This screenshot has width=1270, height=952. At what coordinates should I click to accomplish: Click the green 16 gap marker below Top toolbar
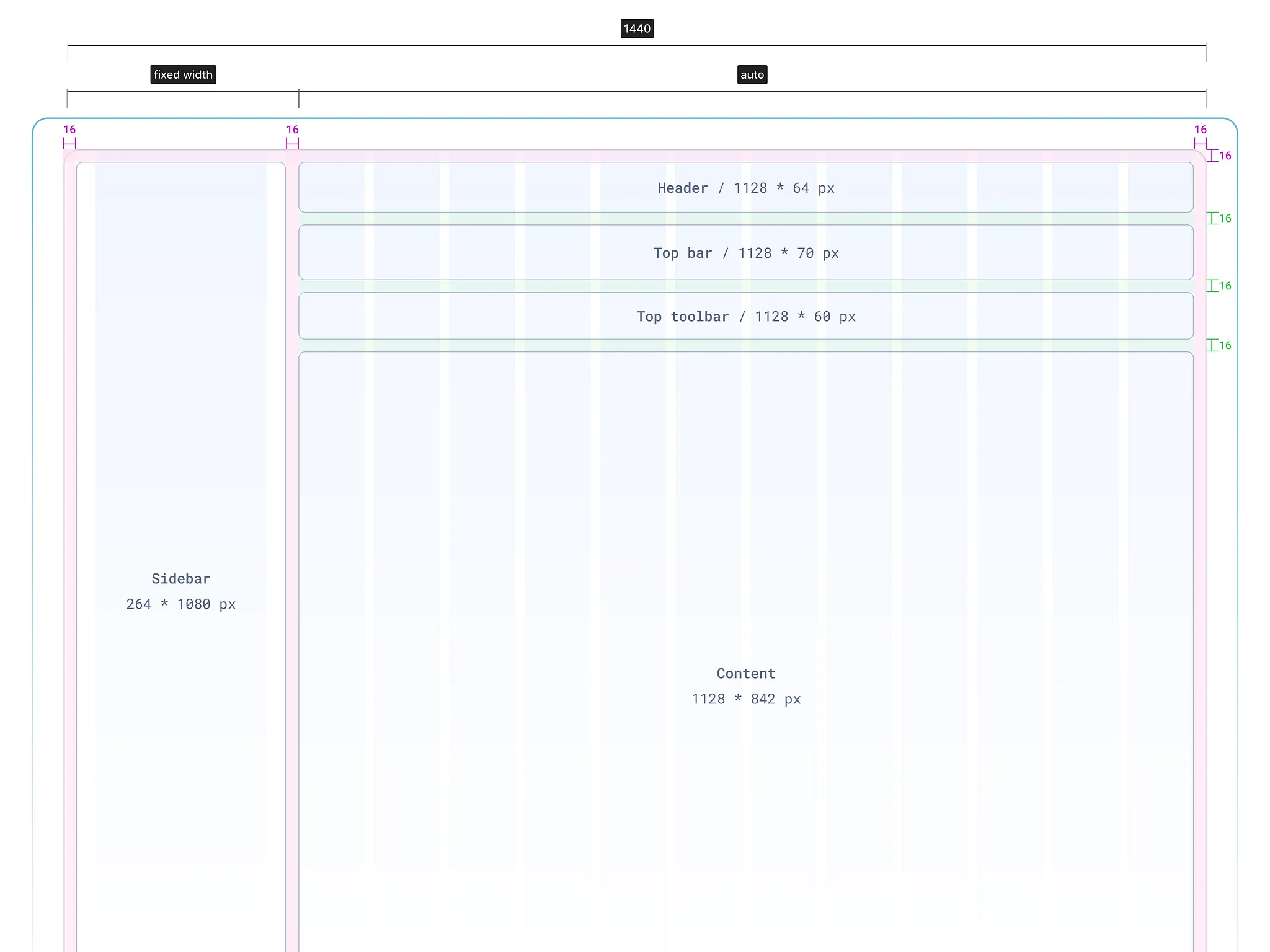1224,346
